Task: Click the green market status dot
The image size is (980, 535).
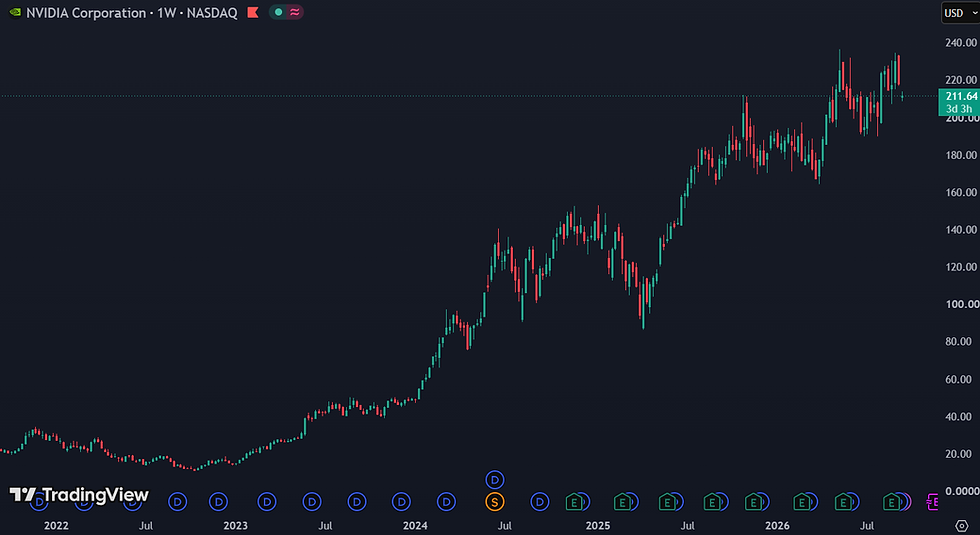Action: (x=278, y=12)
